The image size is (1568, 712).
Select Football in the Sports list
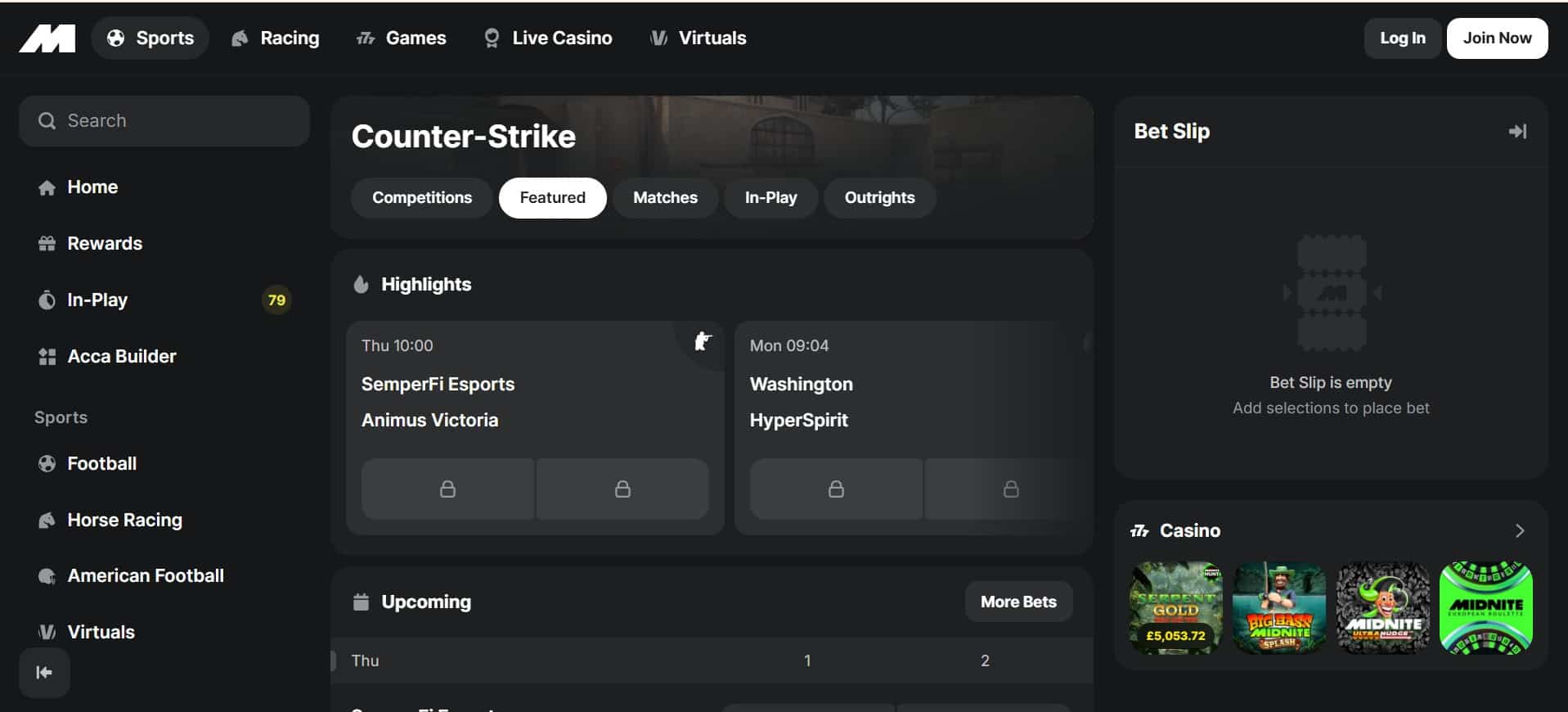tap(101, 464)
